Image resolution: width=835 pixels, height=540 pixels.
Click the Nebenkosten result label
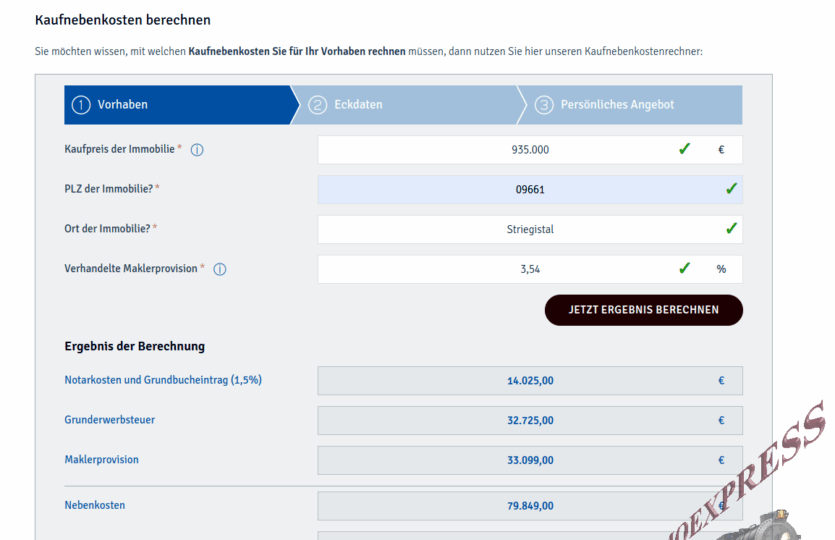pos(95,505)
